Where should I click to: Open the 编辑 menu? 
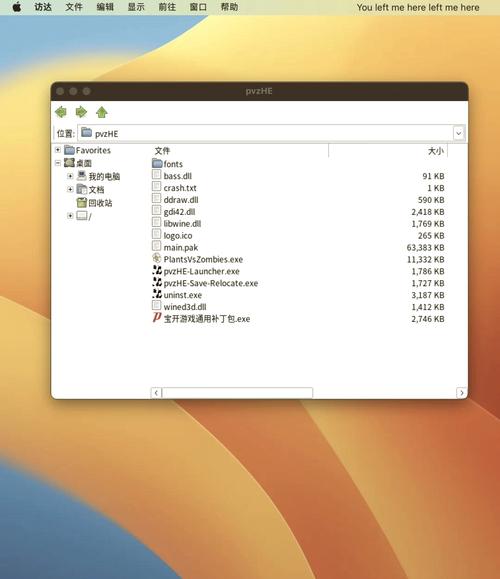tap(105, 7)
